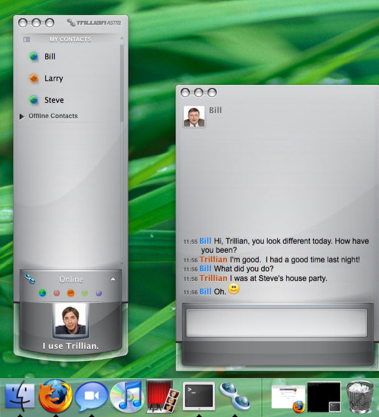Open the Online status dropdown
The width and height of the screenshot is (379, 417).
click(x=71, y=279)
